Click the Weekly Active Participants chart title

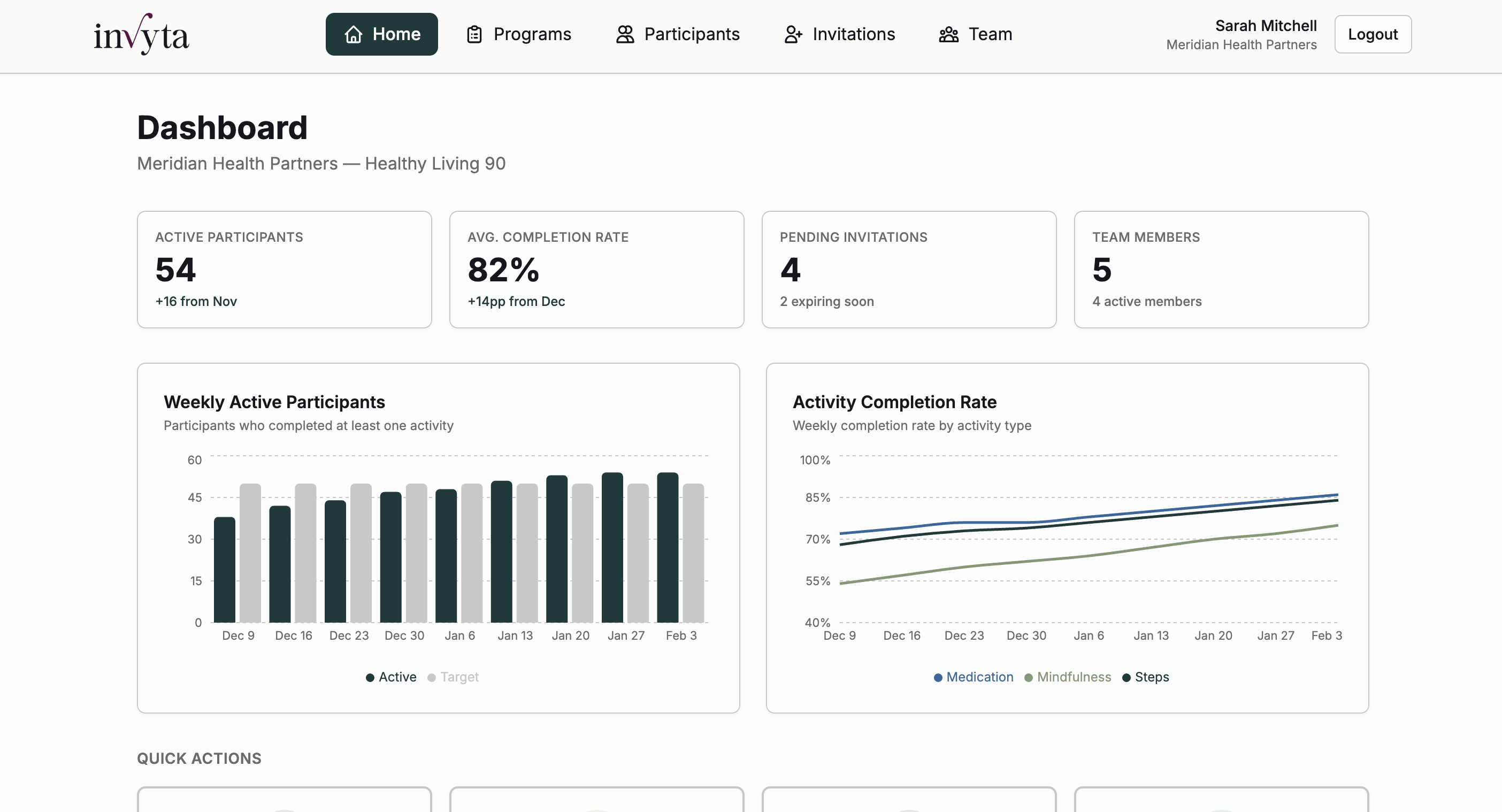coord(274,402)
